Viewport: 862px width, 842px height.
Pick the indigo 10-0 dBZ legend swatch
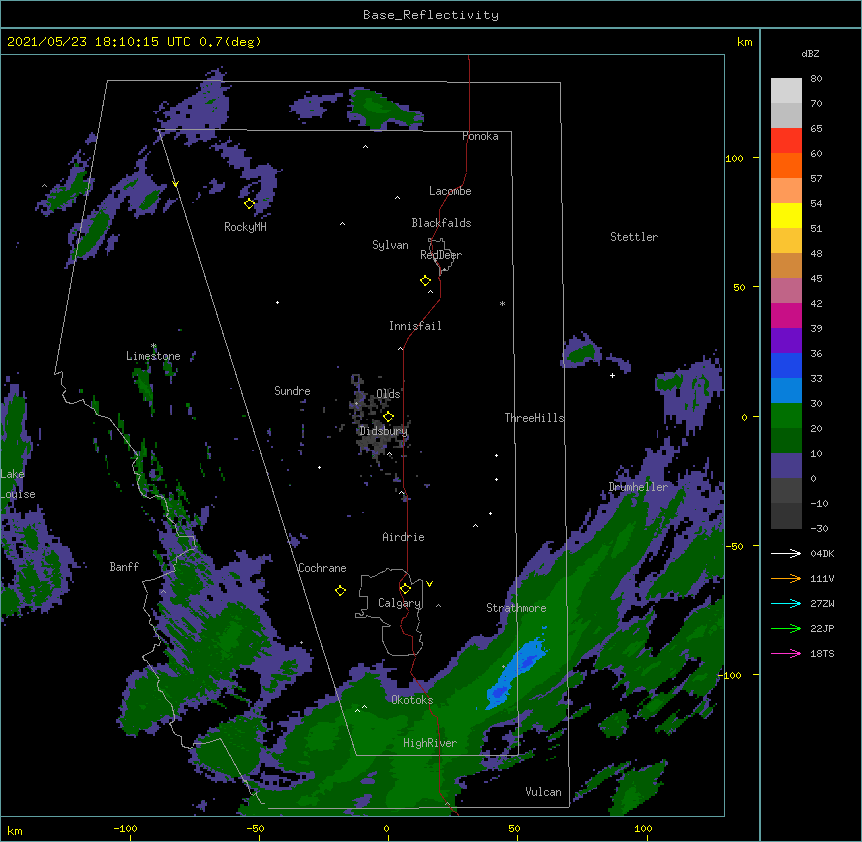click(x=786, y=466)
